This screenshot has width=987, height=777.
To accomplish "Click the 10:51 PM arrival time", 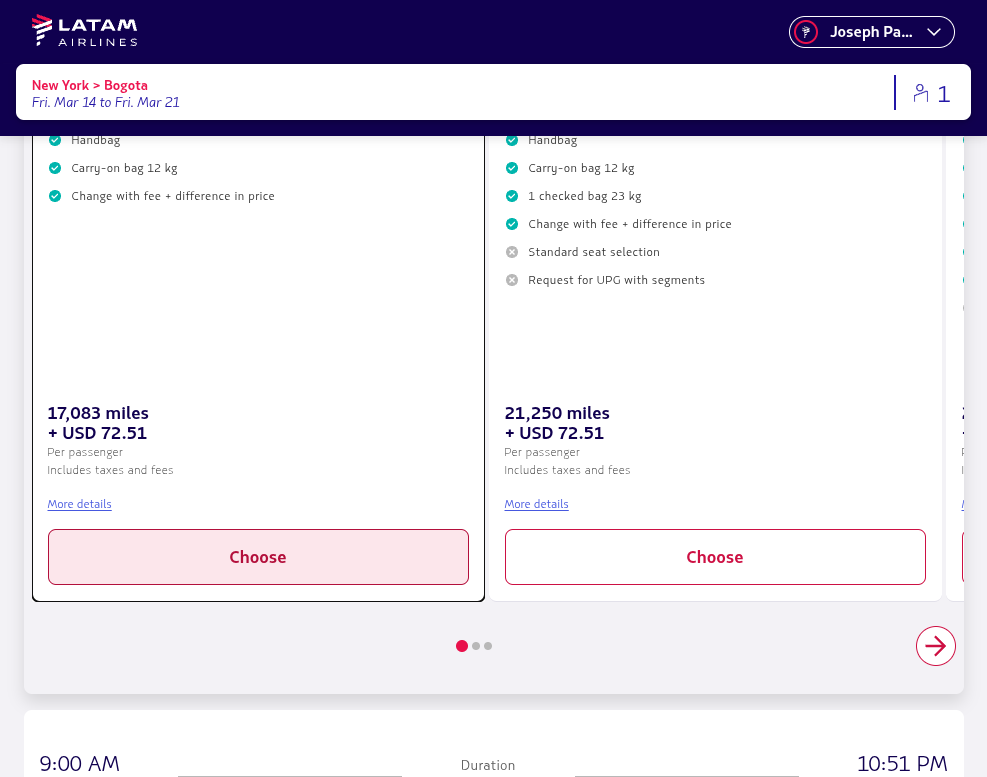I will (902, 764).
